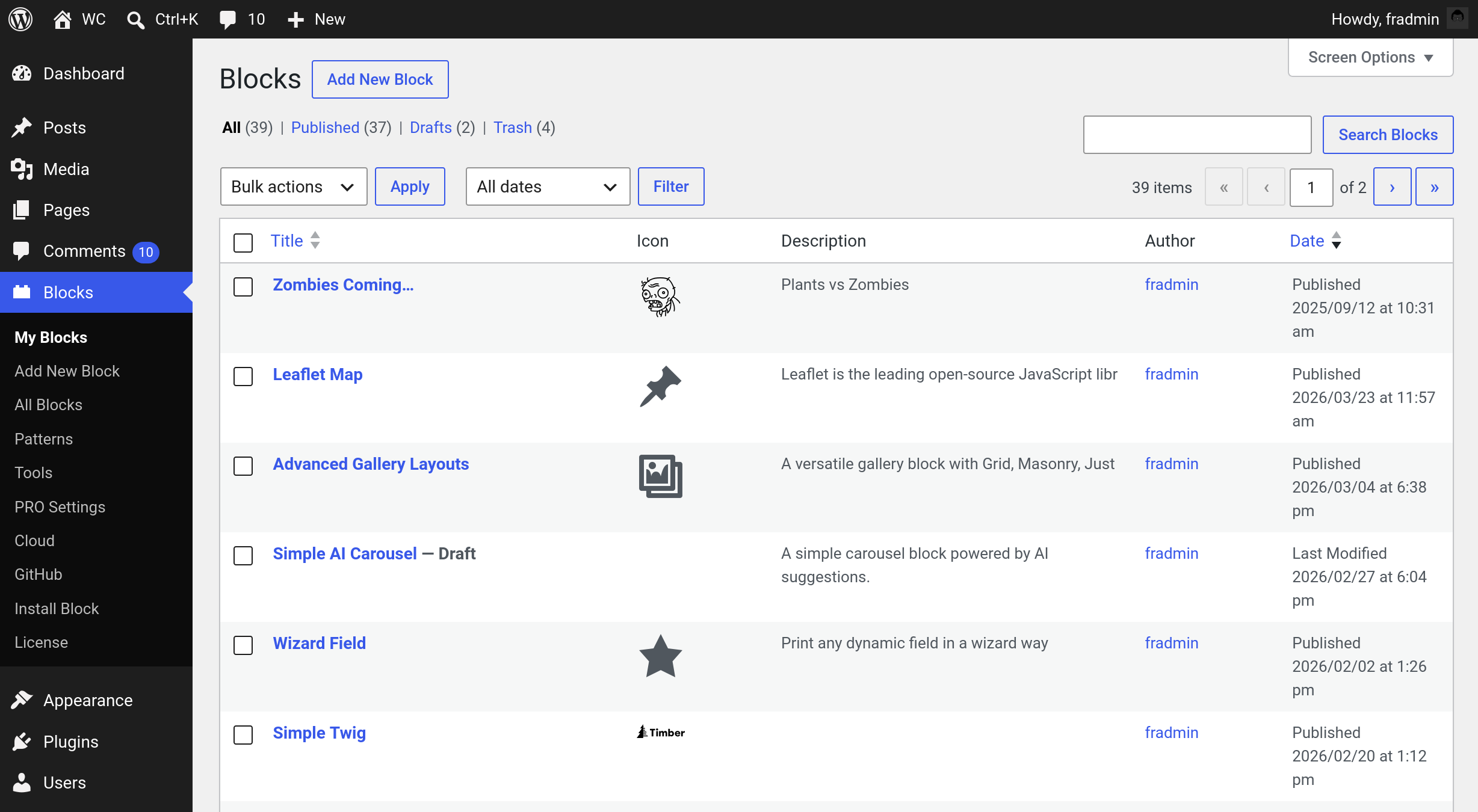Open the Simple AI Carousel block title
This screenshot has width=1478, height=812.
pyautogui.click(x=345, y=553)
